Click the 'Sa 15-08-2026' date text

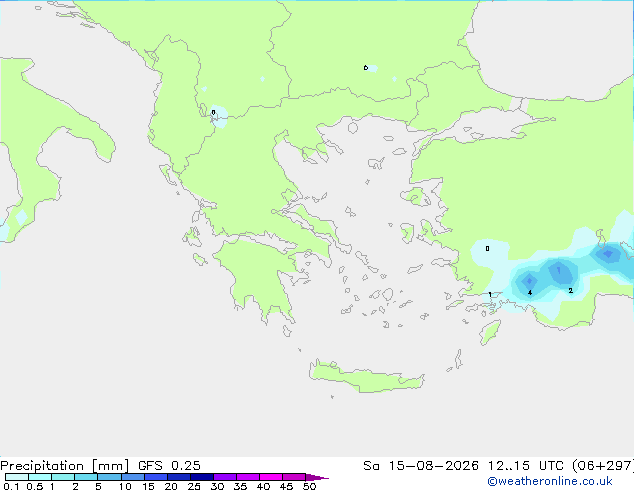[x=421, y=466]
